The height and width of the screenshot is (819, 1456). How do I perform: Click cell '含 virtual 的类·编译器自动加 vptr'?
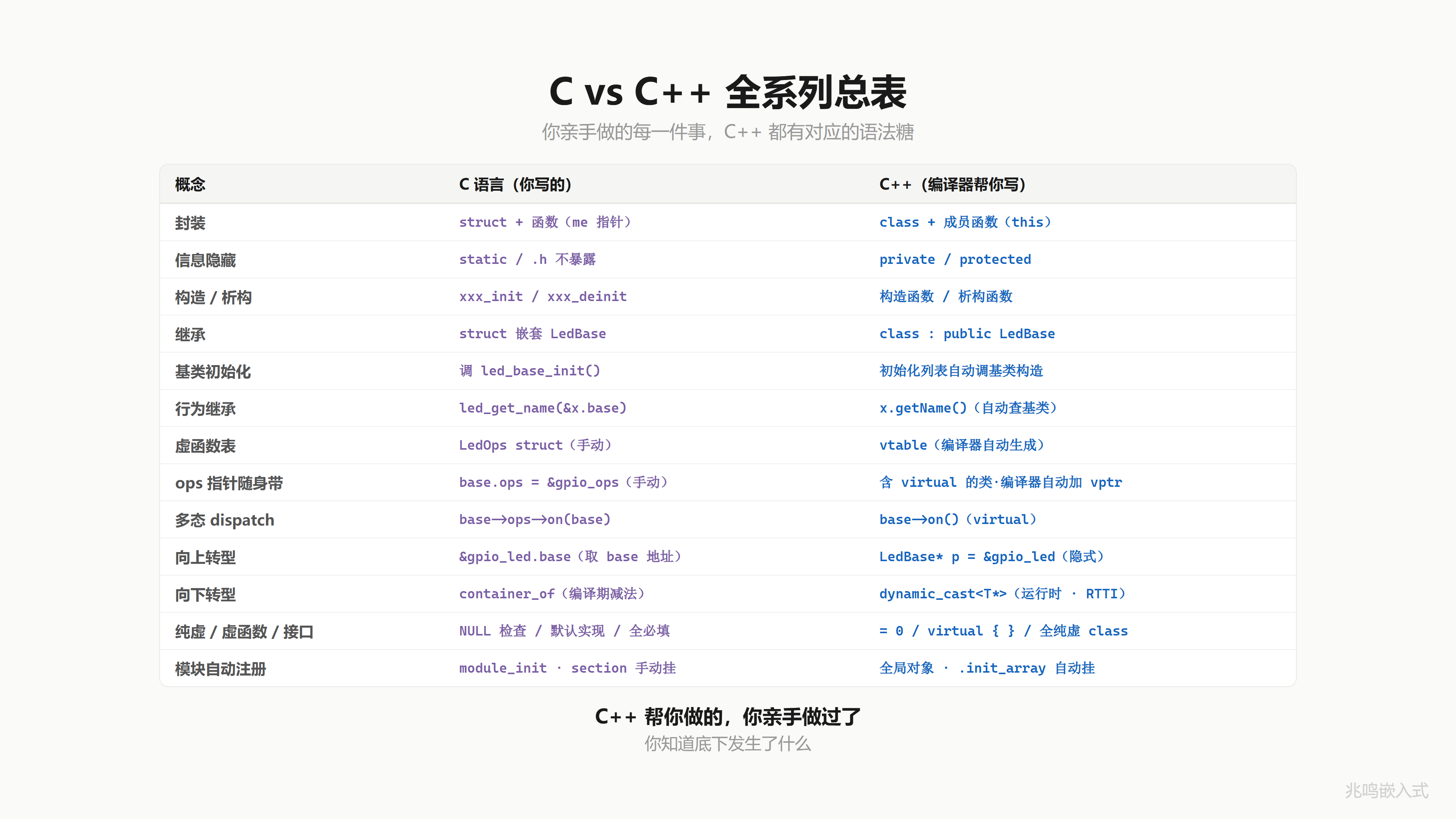(x=1001, y=483)
